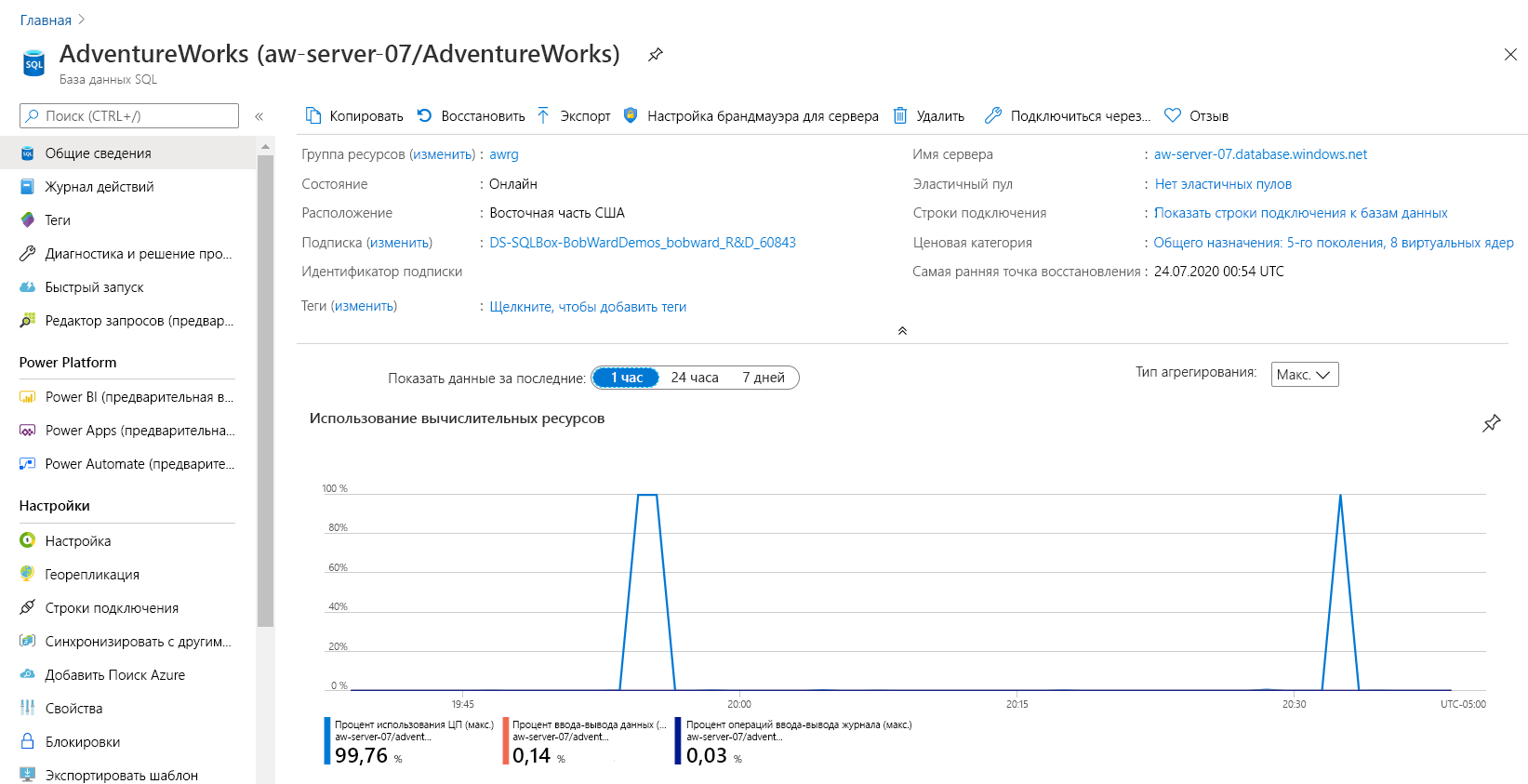1528x784 pixels.
Task: Open Общие сведения menu item
Action: (x=127, y=153)
